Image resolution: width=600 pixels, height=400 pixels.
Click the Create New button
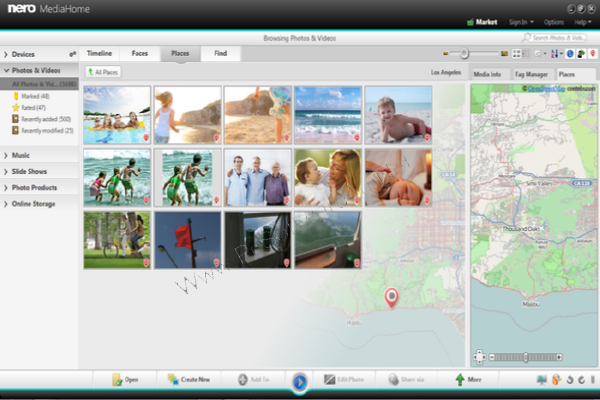(x=189, y=379)
